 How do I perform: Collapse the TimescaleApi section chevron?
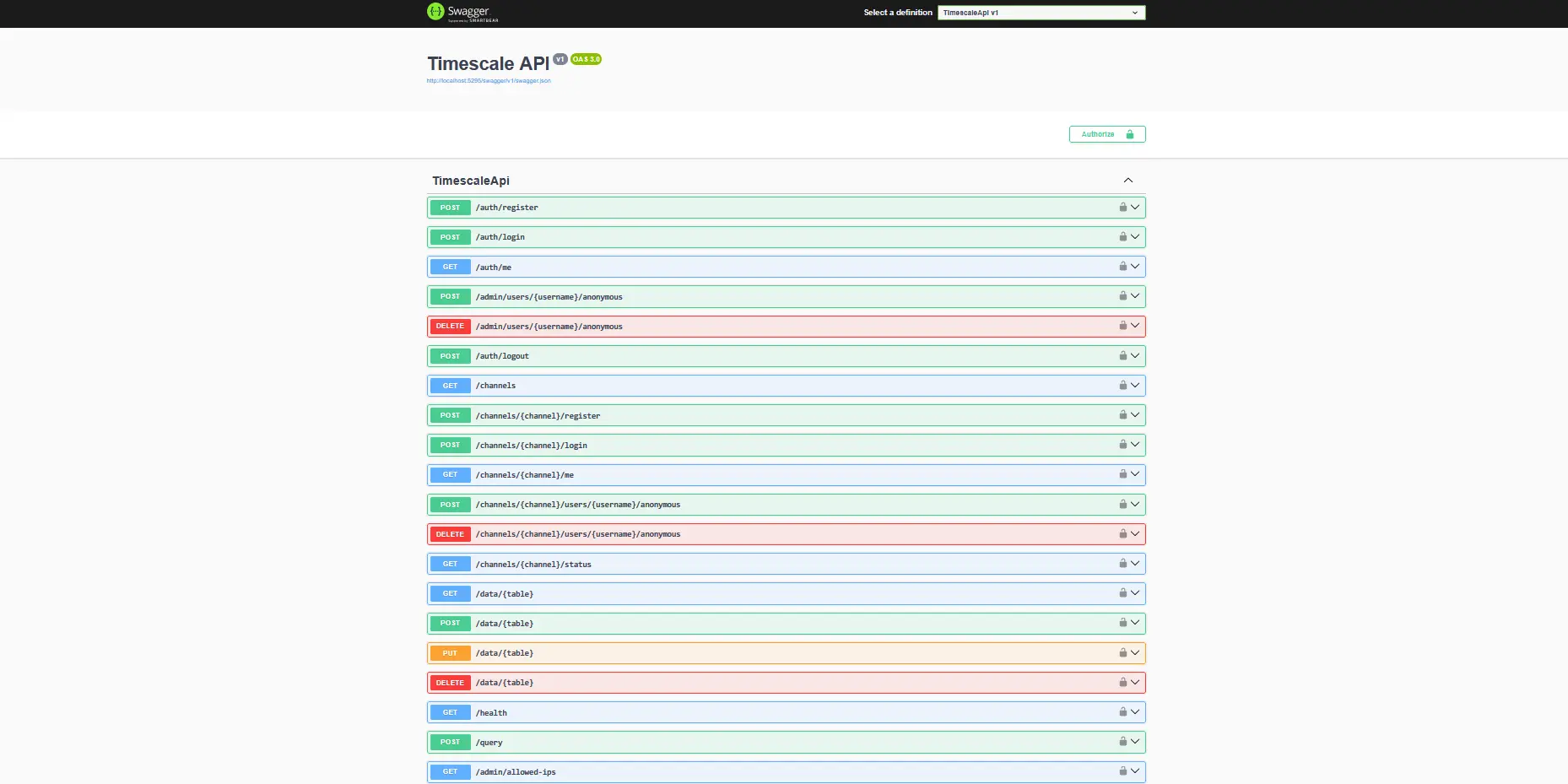pos(1127,181)
